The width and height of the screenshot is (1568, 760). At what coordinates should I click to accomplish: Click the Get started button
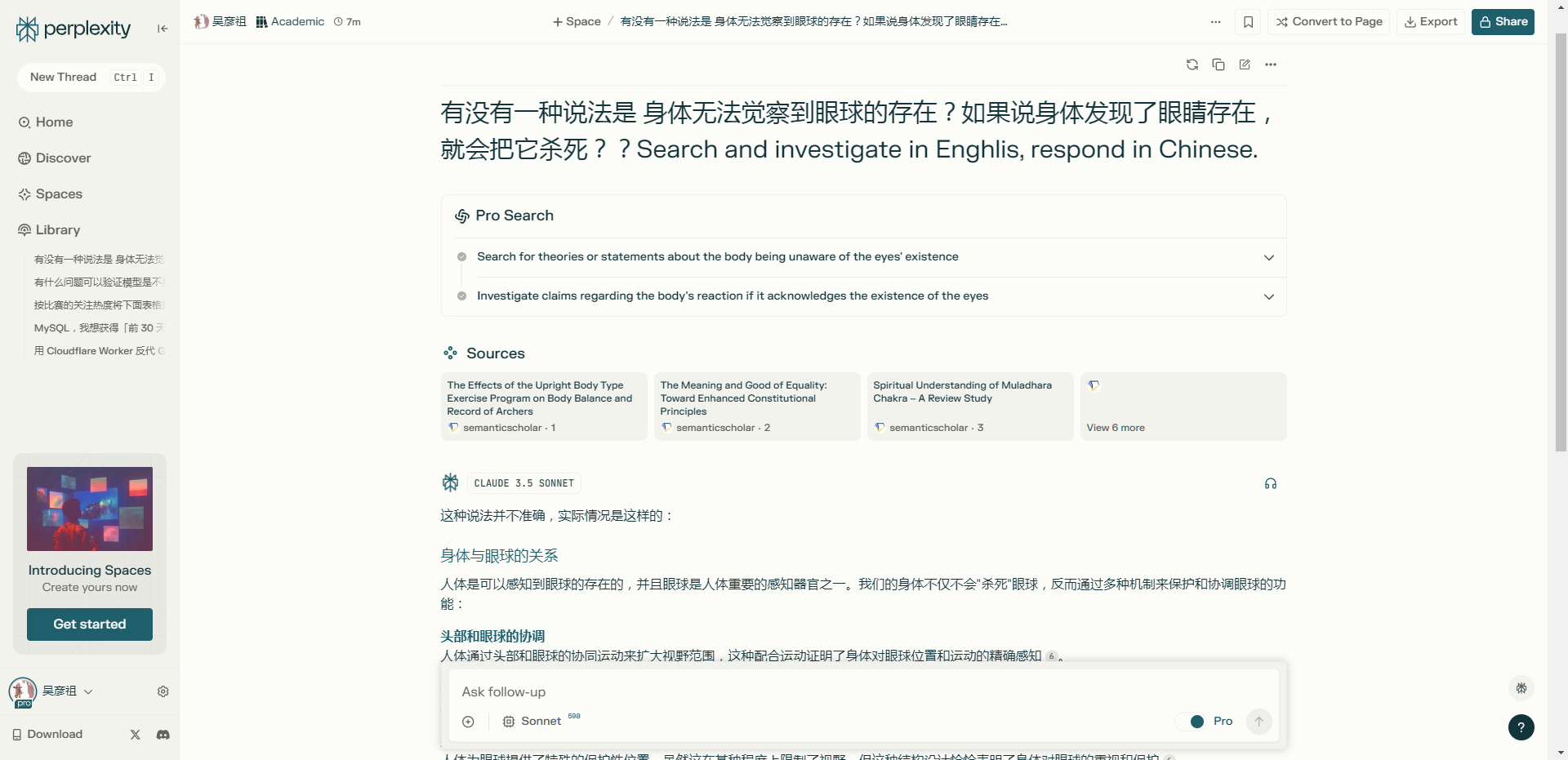(90, 624)
